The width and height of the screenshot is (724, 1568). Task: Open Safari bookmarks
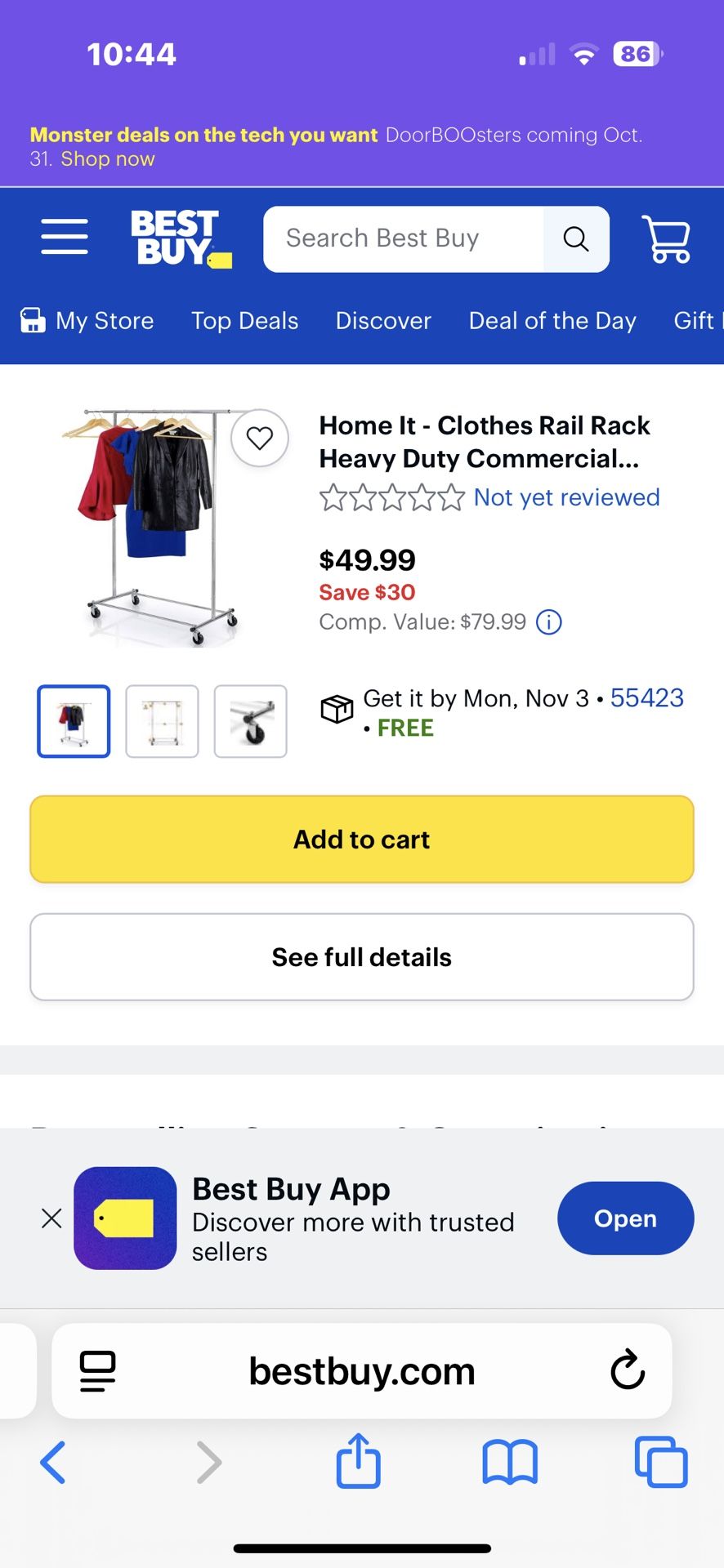click(510, 1461)
